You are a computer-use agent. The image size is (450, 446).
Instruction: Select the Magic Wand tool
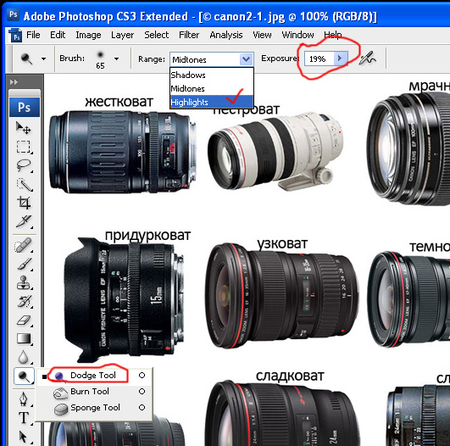click(x=24, y=184)
